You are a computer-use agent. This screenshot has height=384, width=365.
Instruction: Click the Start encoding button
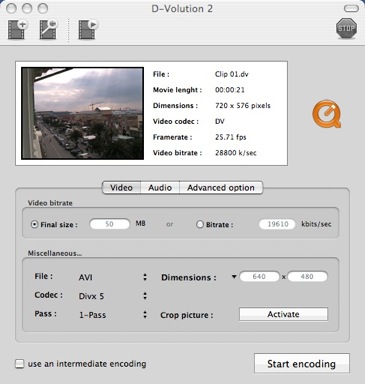[302, 363]
